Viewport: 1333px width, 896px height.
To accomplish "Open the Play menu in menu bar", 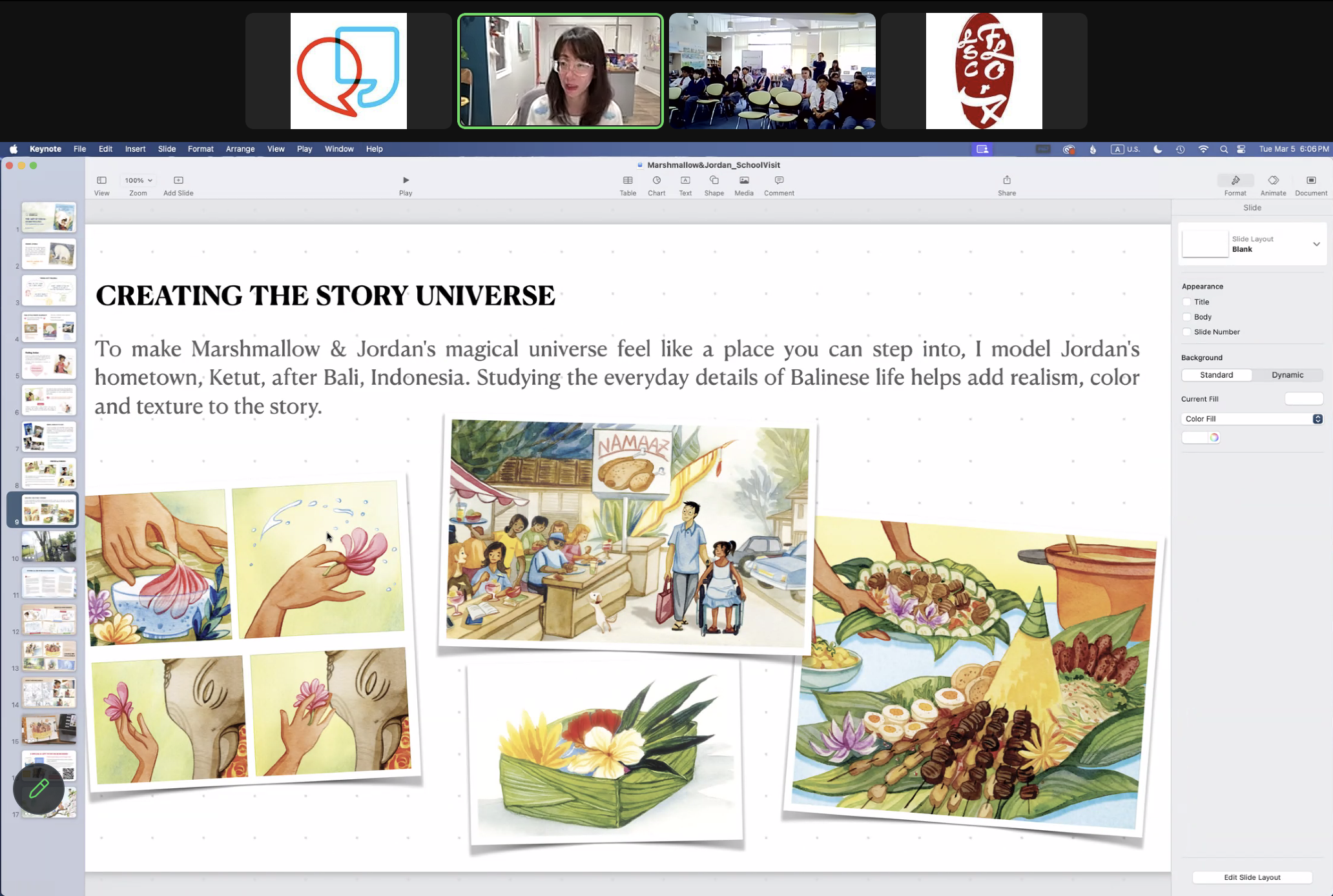I will tap(304, 148).
